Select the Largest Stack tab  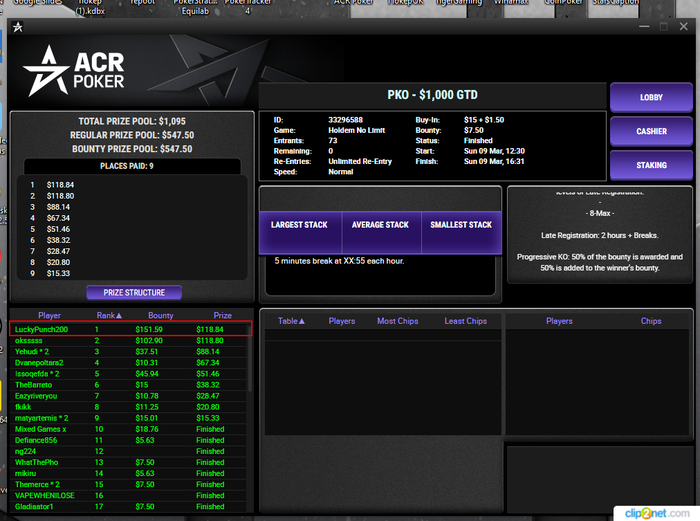click(x=299, y=231)
